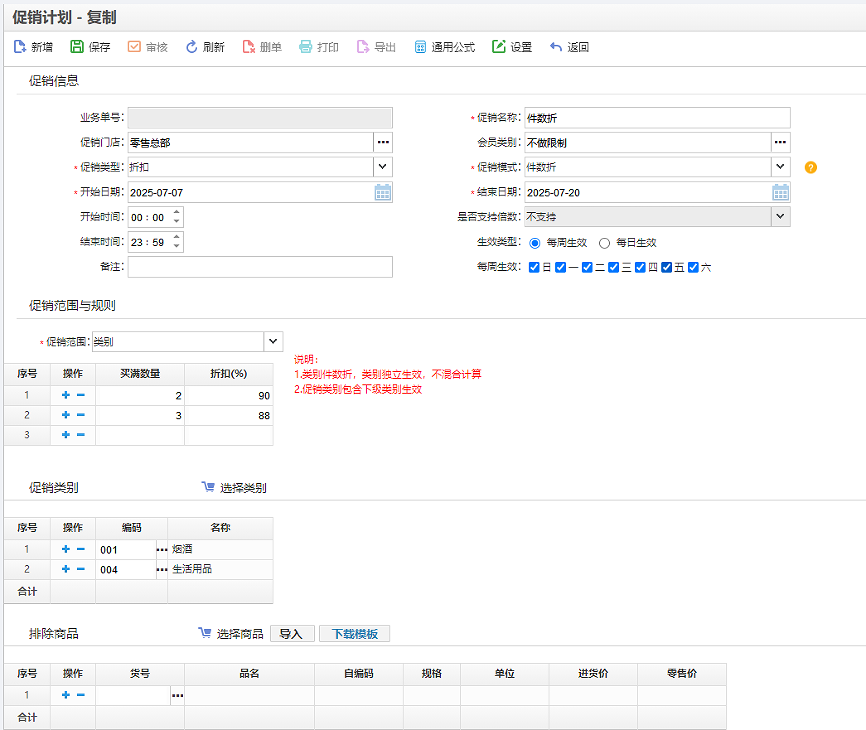Select the 每周生效 radio button
866x730 pixels.
pos(535,243)
